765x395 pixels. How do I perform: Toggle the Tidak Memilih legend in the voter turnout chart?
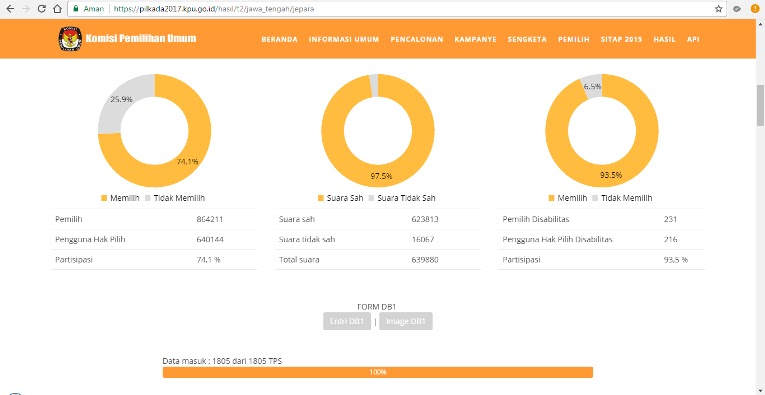[x=175, y=198]
